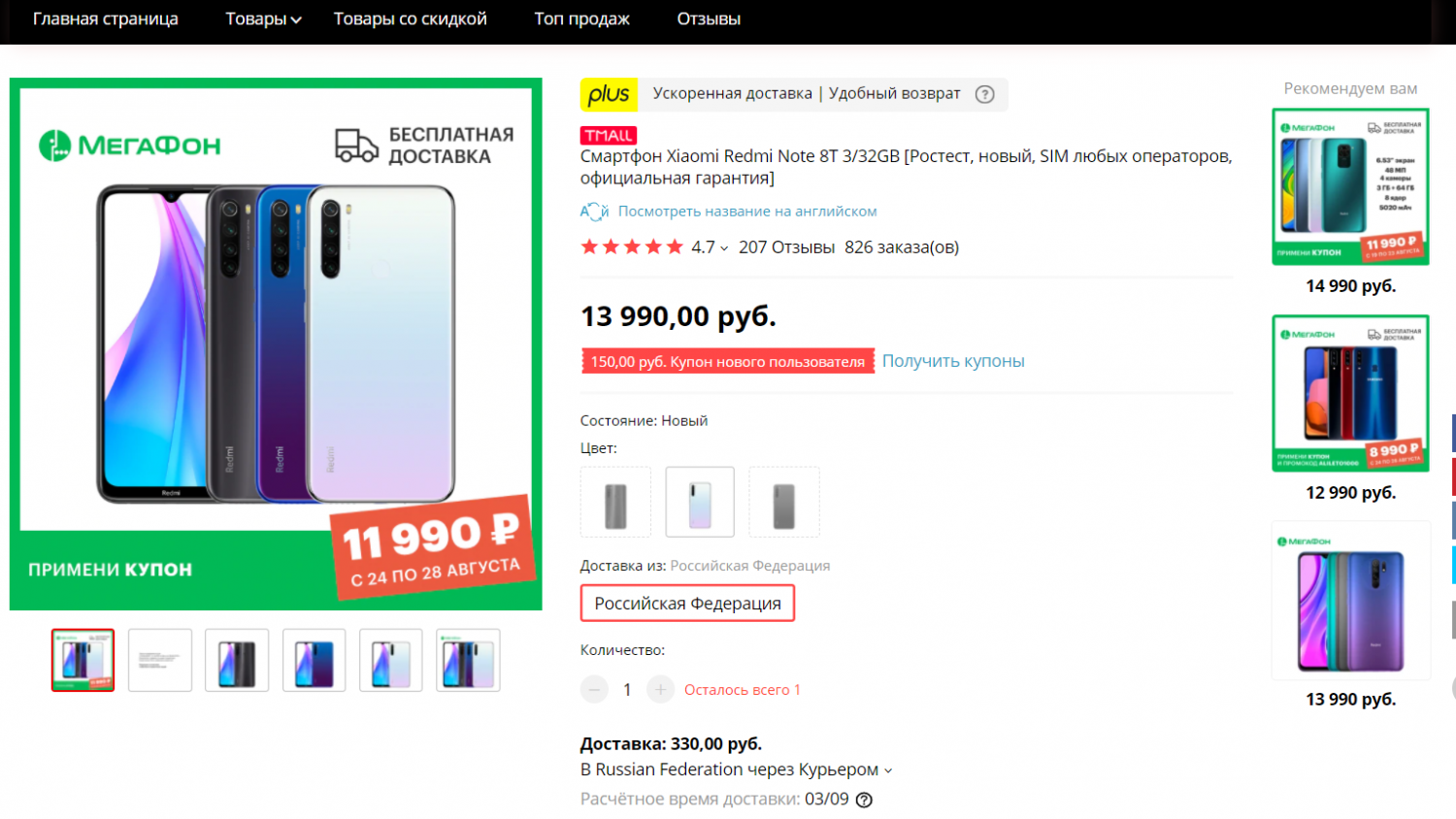1456x819 pixels.
Task: Click the five-star rating icons
Action: (x=632, y=247)
